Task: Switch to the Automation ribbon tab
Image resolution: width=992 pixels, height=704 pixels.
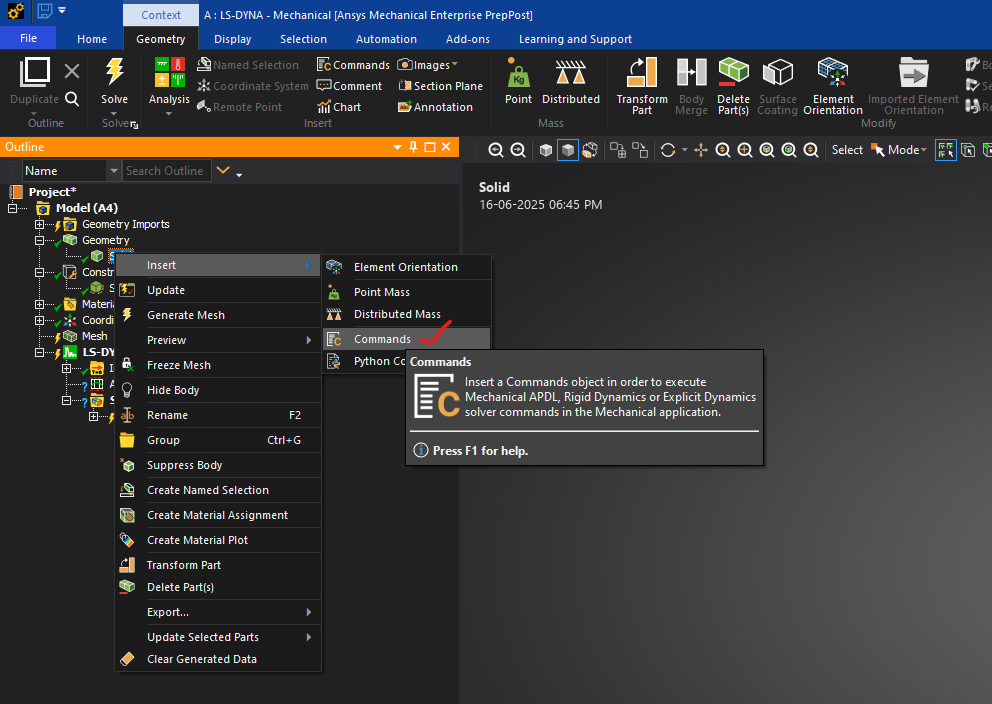Action: point(386,39)
